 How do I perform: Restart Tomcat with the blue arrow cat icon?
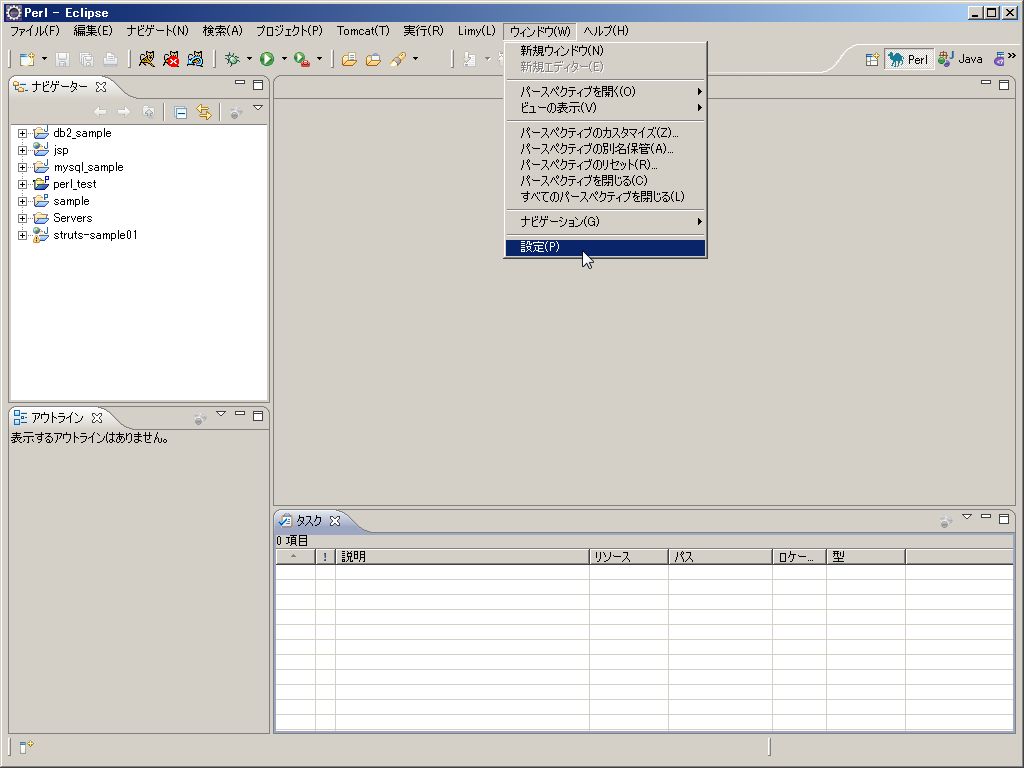(x=195, y=59)
